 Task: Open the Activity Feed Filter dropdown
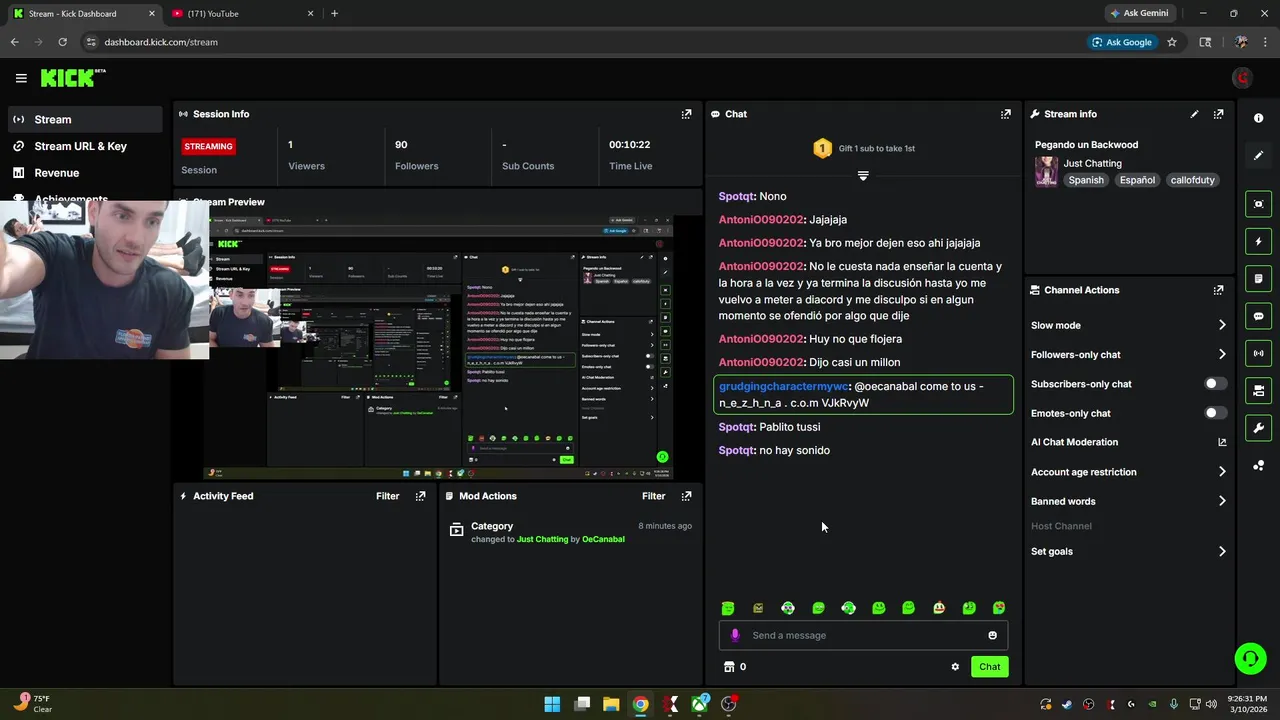pos(387,496)
